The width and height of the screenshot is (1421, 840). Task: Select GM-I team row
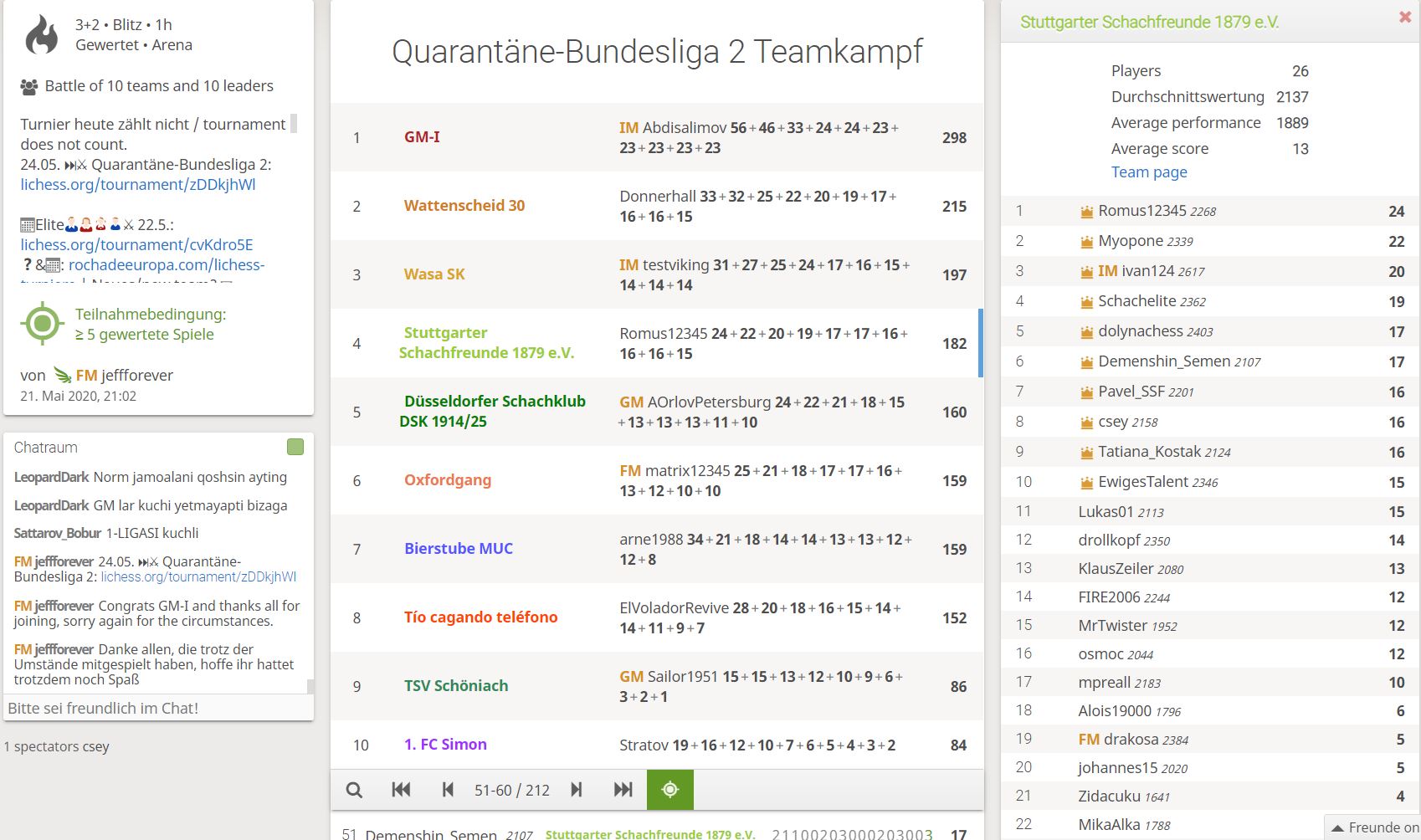click(657, 138)
